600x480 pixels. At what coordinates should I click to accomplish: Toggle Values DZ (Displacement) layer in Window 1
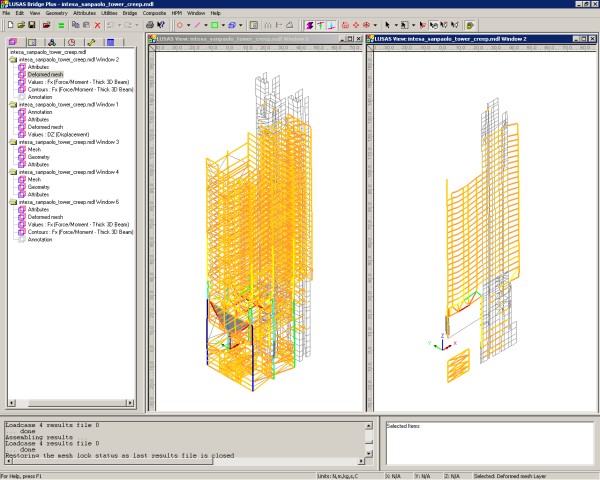(58, 133)
